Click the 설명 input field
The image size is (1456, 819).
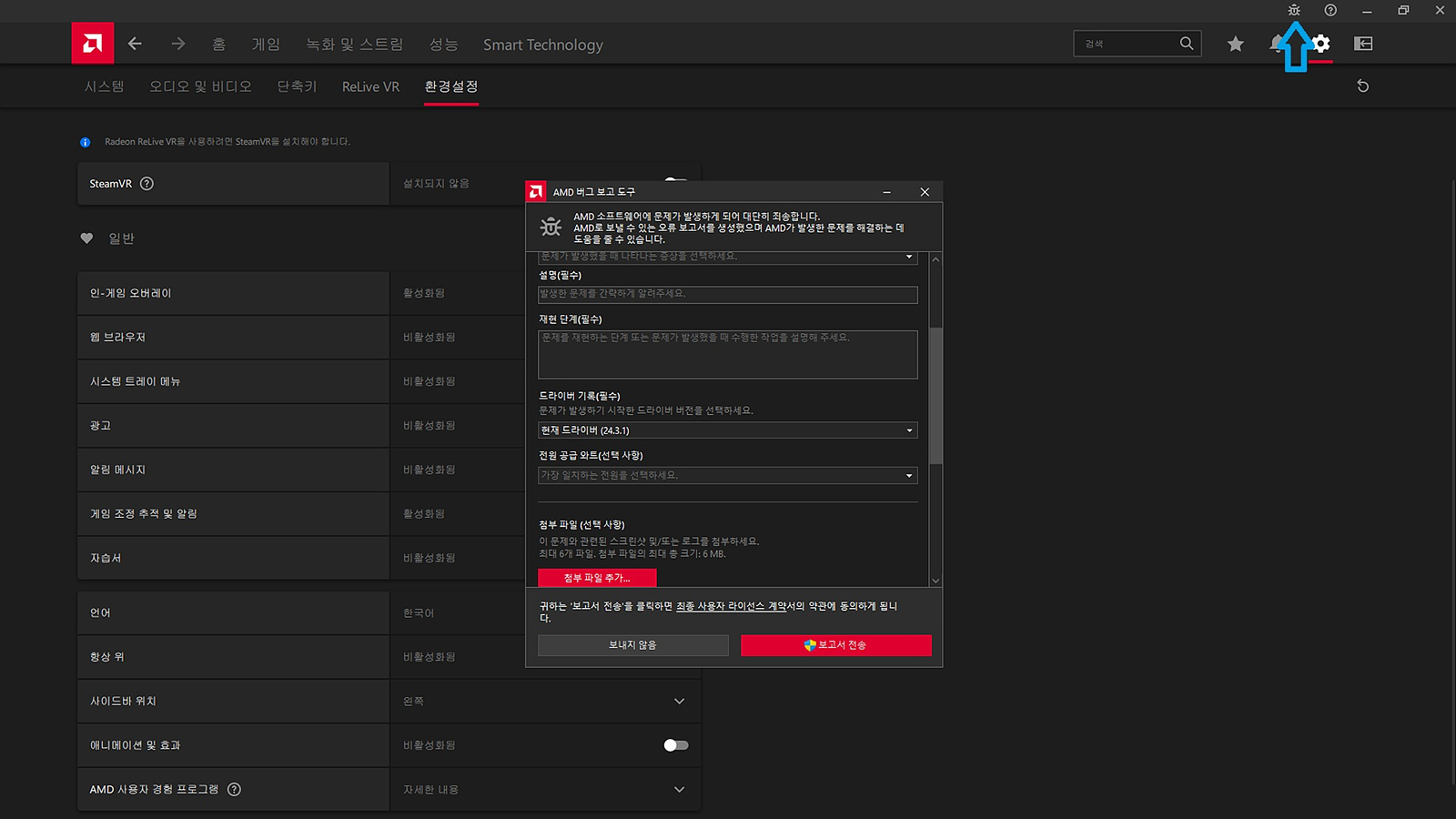(727, 295)
